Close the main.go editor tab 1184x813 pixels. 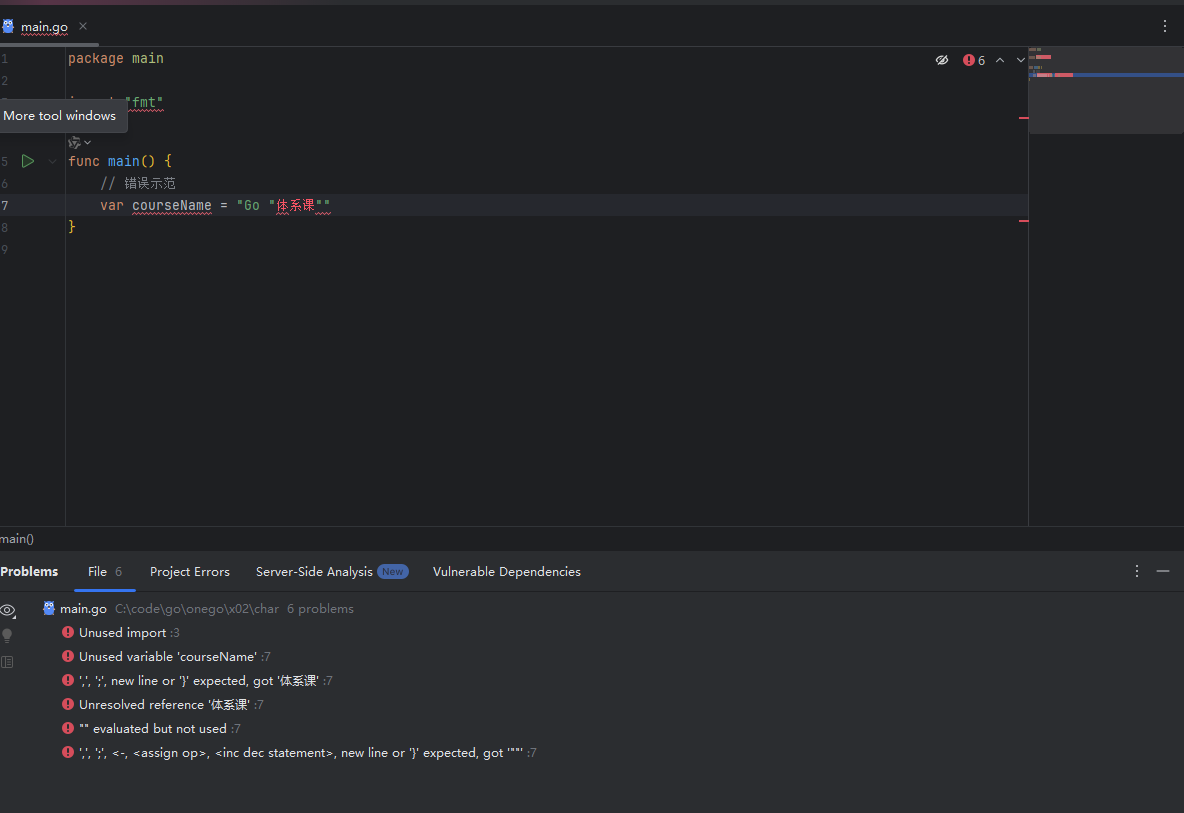pyautogui.click(x=83, y=26)
